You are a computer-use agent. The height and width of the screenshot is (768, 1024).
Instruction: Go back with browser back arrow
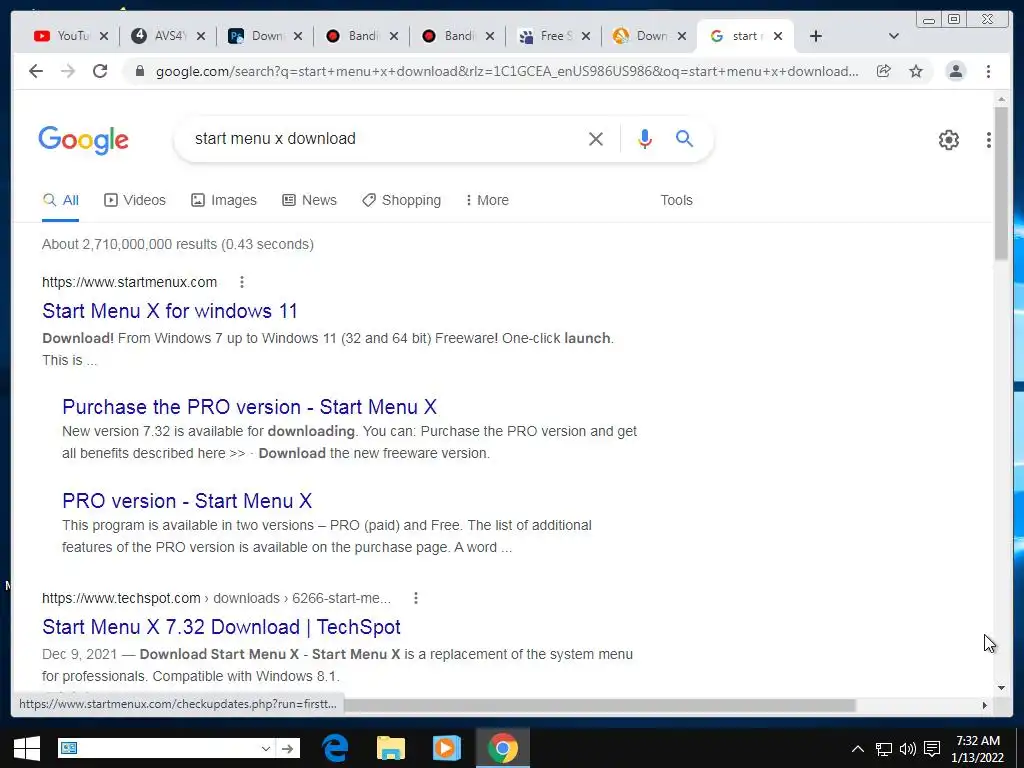[x=36, y=71]
